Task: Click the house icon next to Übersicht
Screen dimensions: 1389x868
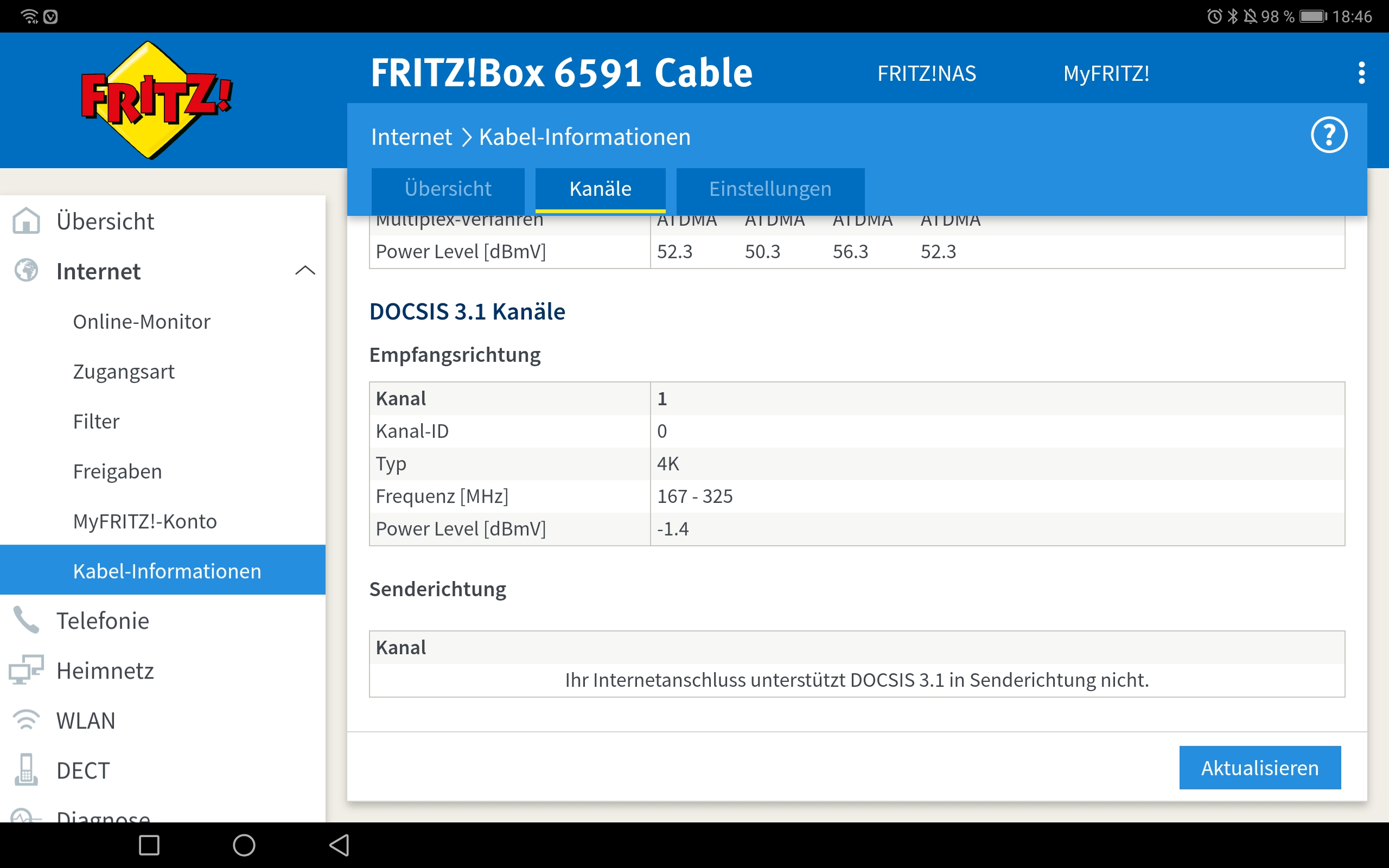Action: point(26,221)
